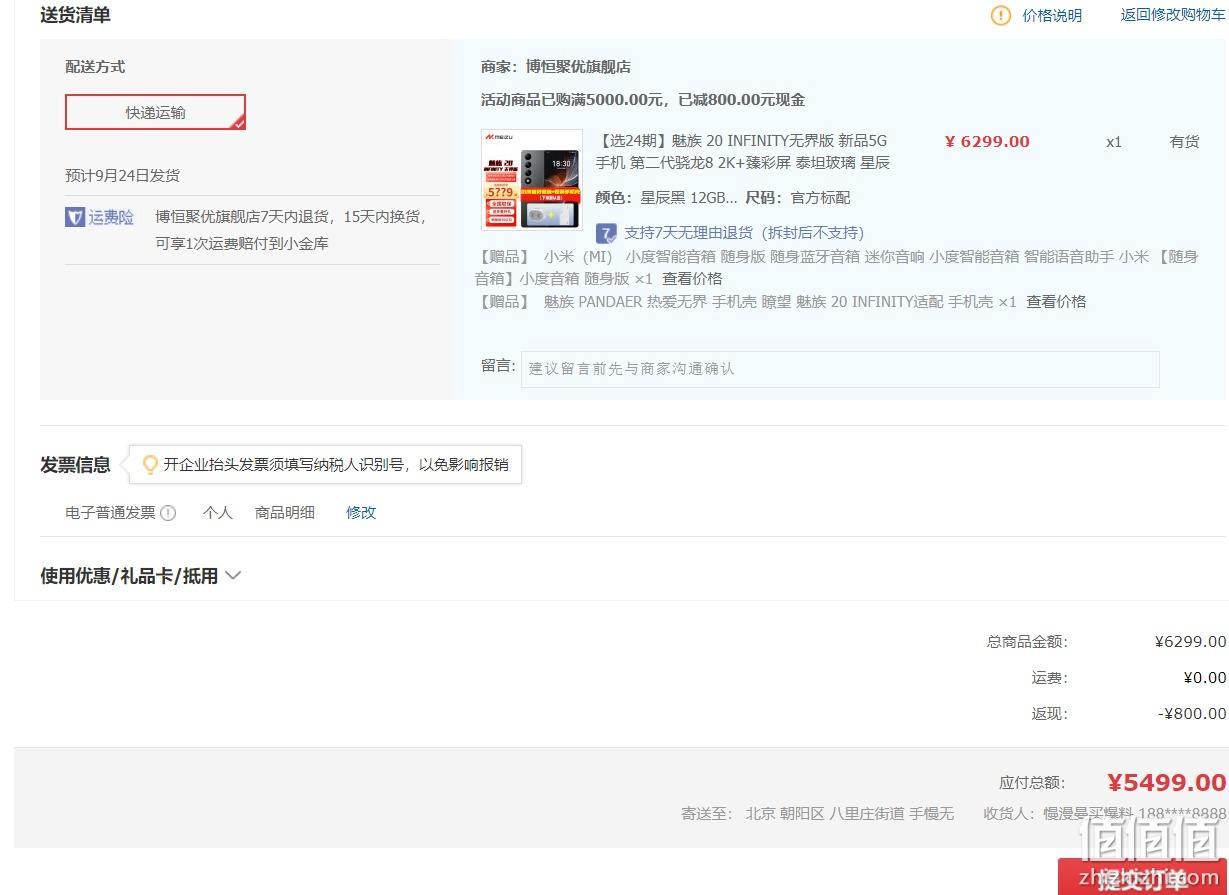The width and height of the screenshot is (1229, 895).
Task: Select 快递运输 delivery method
Action: [155, 112]
